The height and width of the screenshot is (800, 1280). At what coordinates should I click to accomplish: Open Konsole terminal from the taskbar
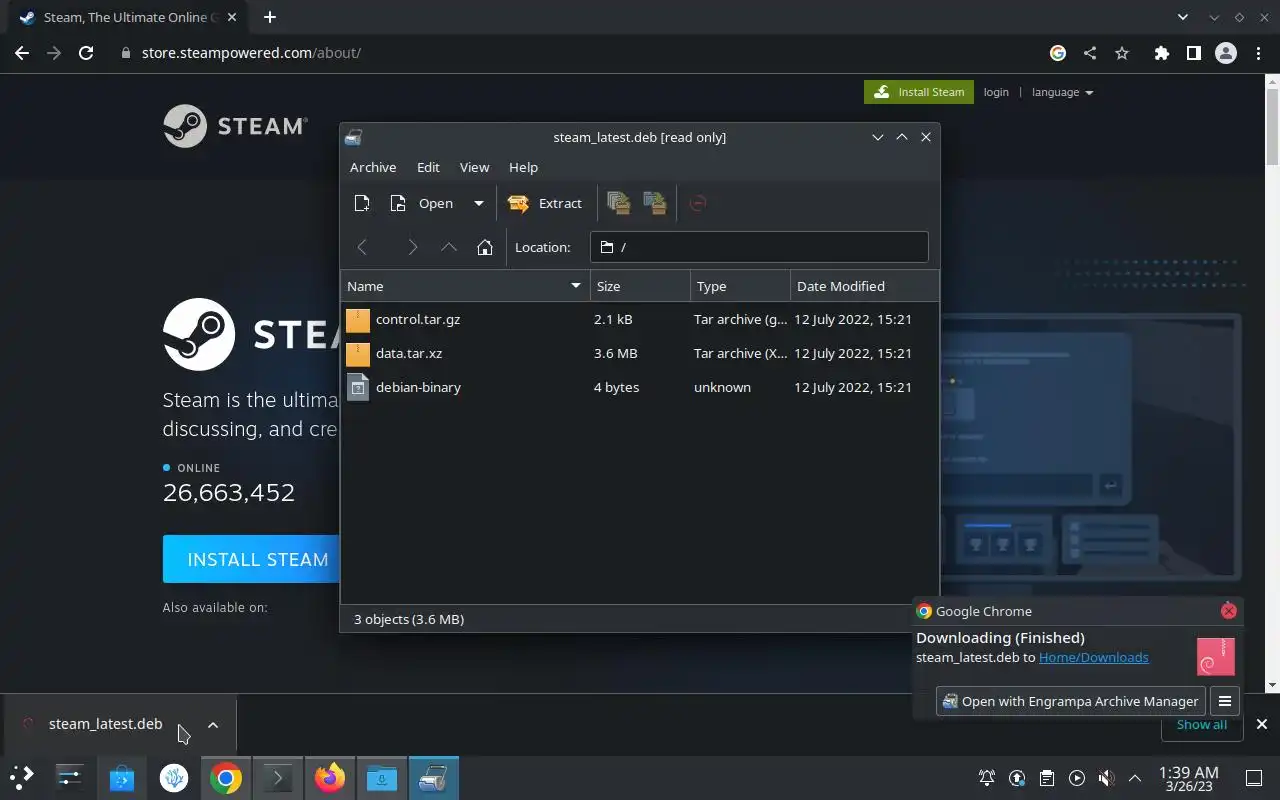click(x=277, y=778)
